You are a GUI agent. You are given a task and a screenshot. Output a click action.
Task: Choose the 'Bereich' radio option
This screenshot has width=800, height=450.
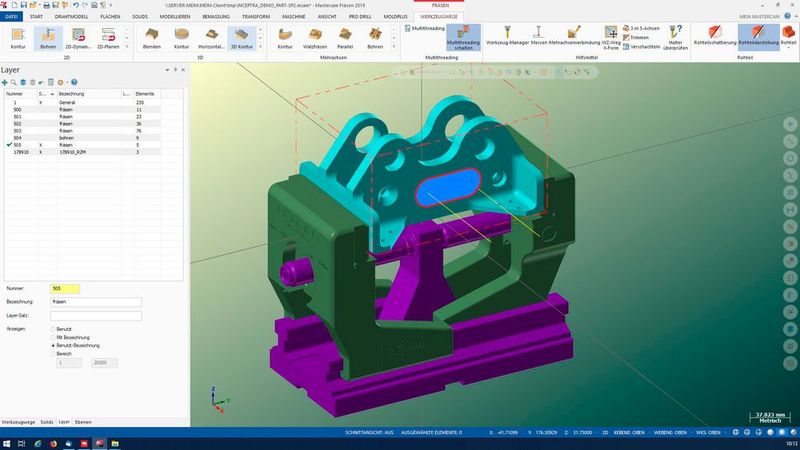53,354
